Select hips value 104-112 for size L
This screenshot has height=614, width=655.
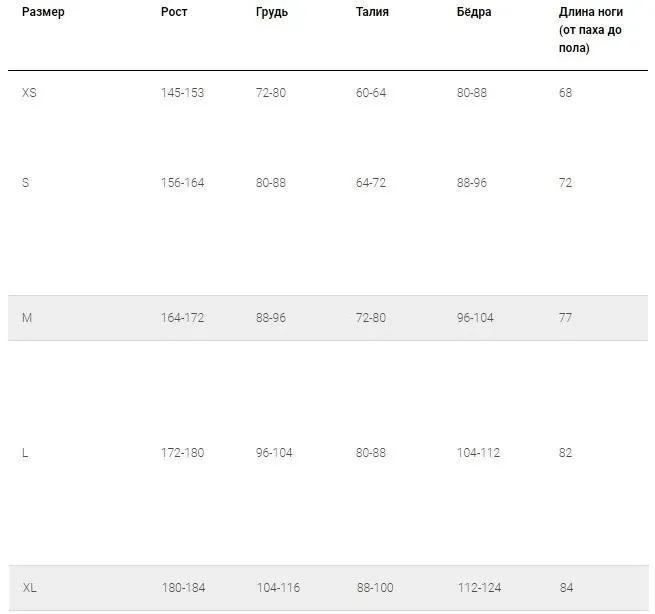tap(478, 453)
